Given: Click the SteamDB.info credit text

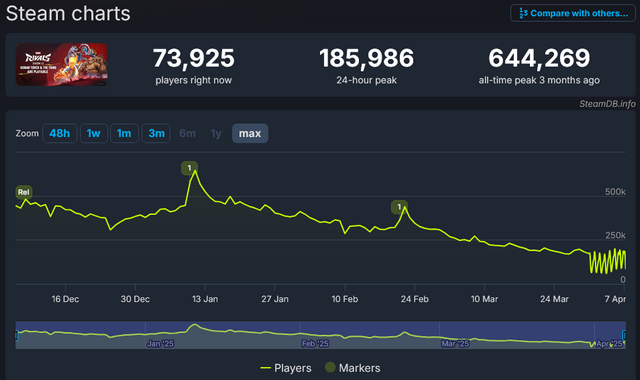Looking at the screenshot, I should coord(607,104).
